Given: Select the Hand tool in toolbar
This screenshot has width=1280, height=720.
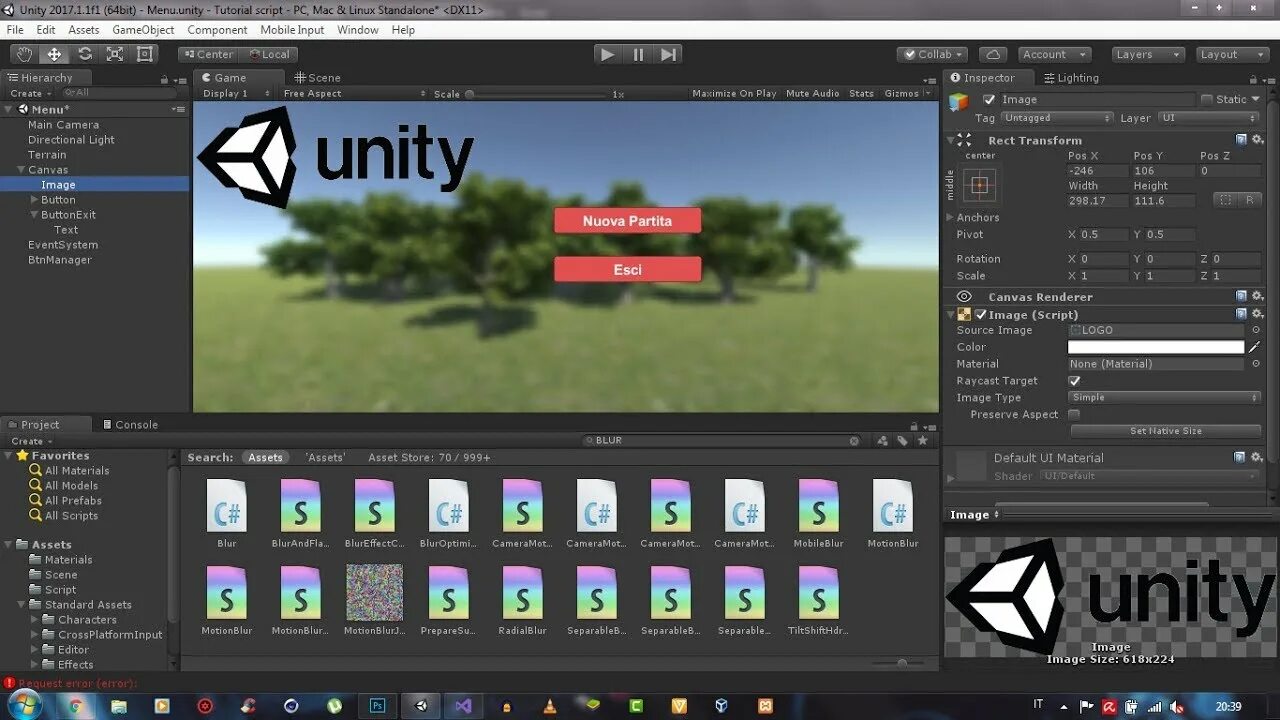Looking at the screenshot, I should click(25, 54).
